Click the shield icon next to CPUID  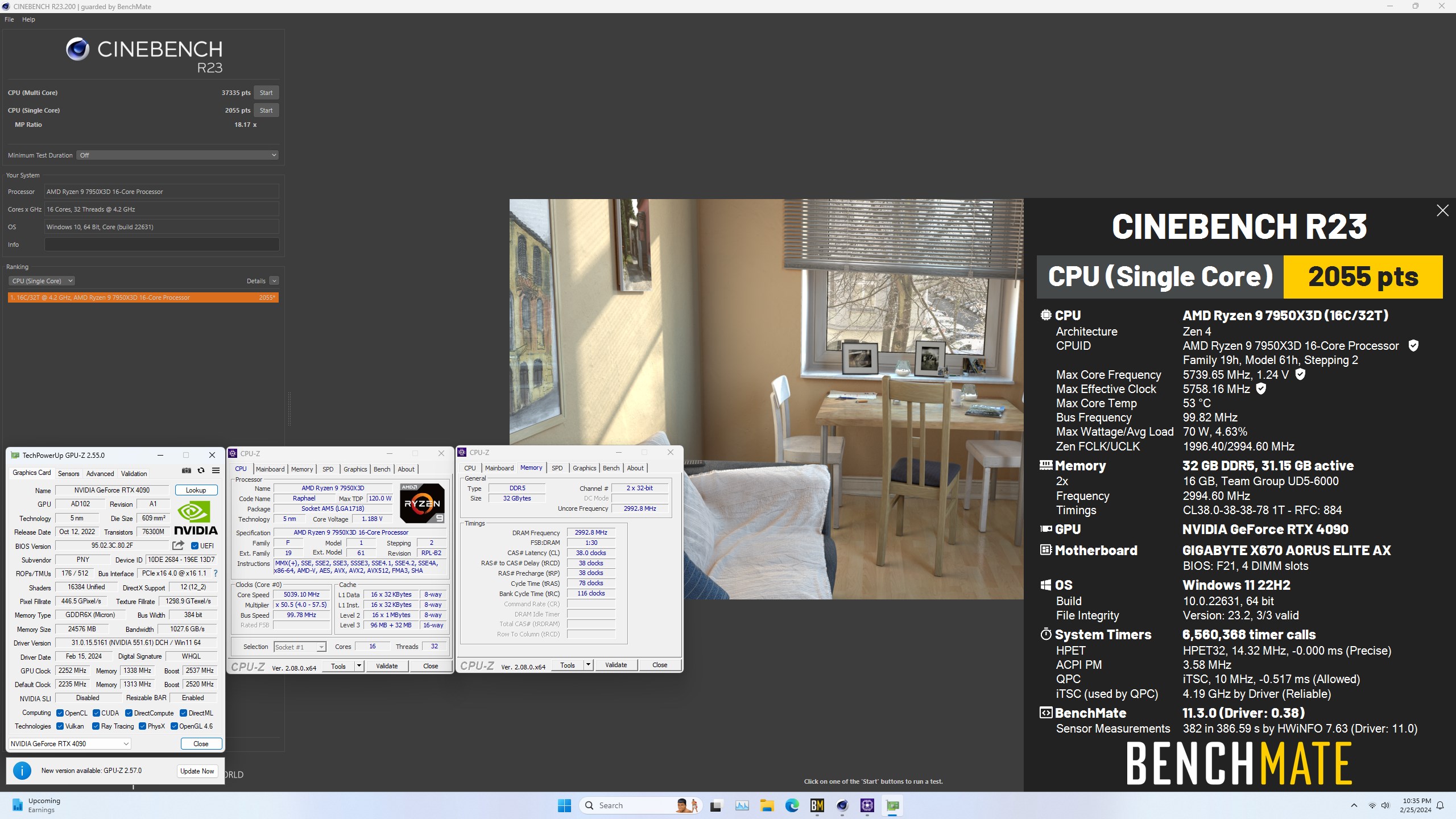pos(1413,345)
